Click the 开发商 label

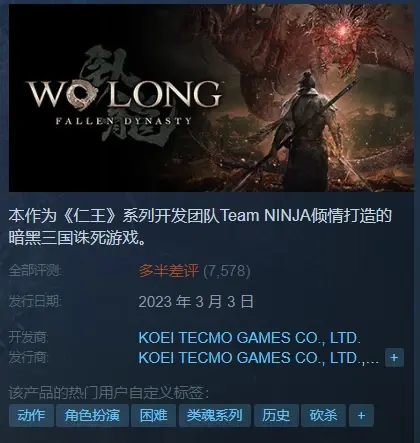[28, 338]
